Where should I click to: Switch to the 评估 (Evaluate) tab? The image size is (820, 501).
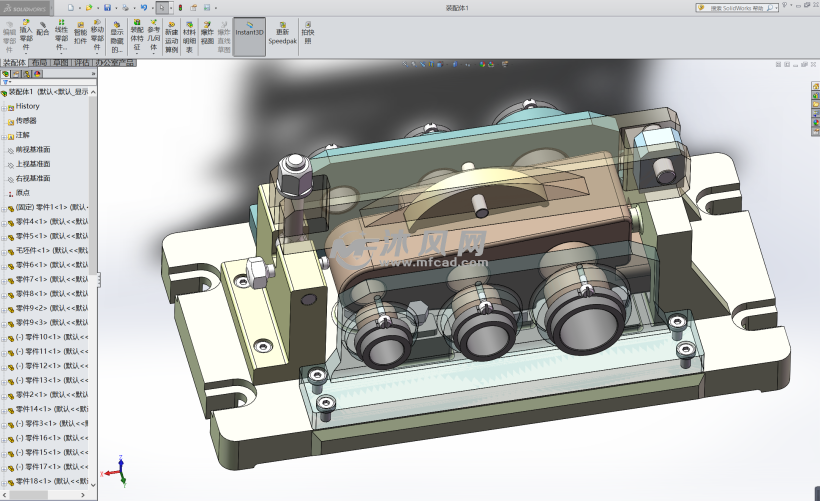pyautogui.click(x=83, y=62)
